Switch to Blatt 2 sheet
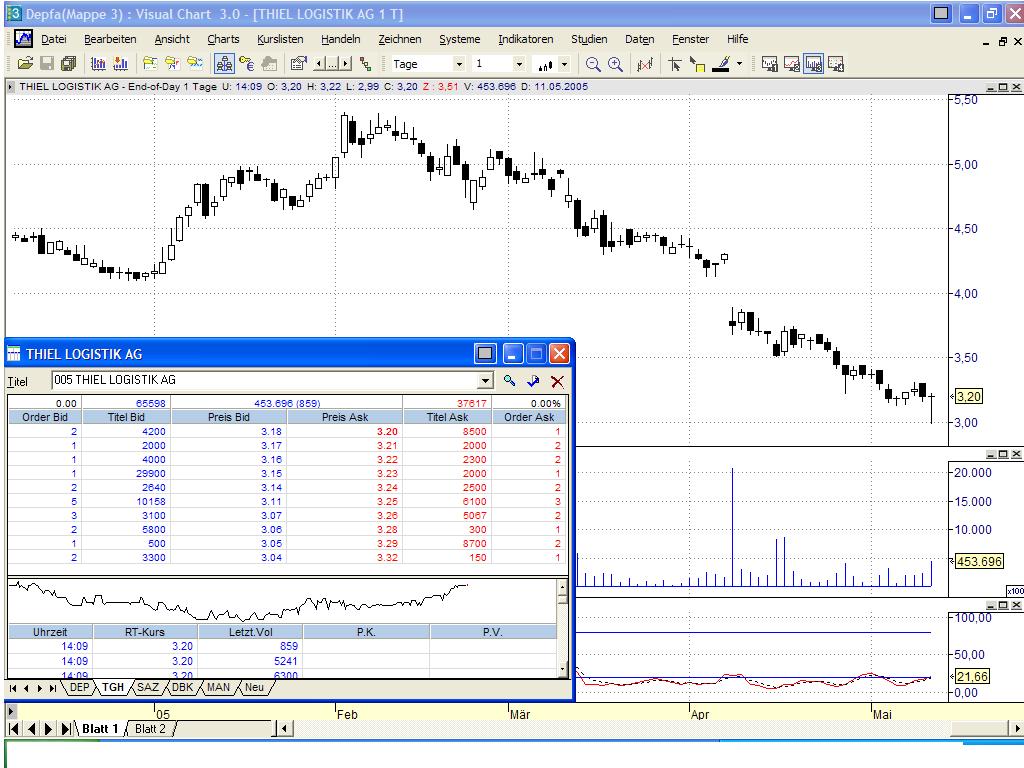The height and width of the screenshot is (768, 1024). coord(150,728)
